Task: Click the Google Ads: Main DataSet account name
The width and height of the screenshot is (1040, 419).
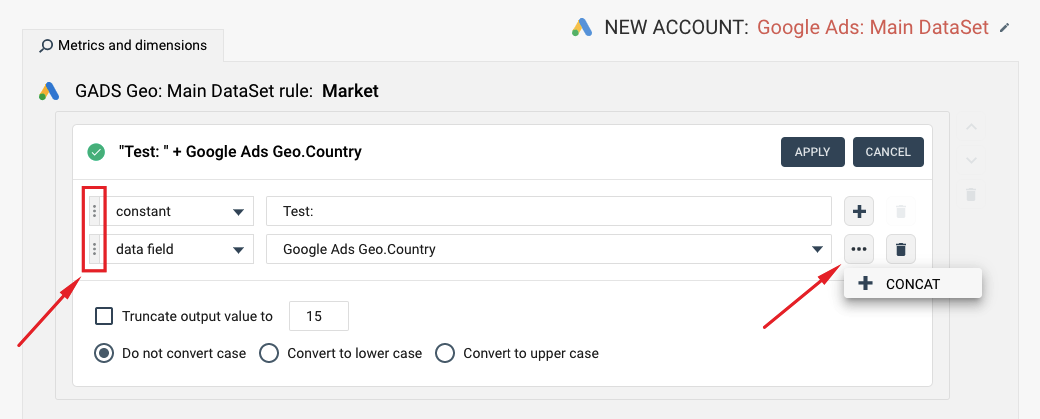Action: pyautogui.click(x=873, y=28)
